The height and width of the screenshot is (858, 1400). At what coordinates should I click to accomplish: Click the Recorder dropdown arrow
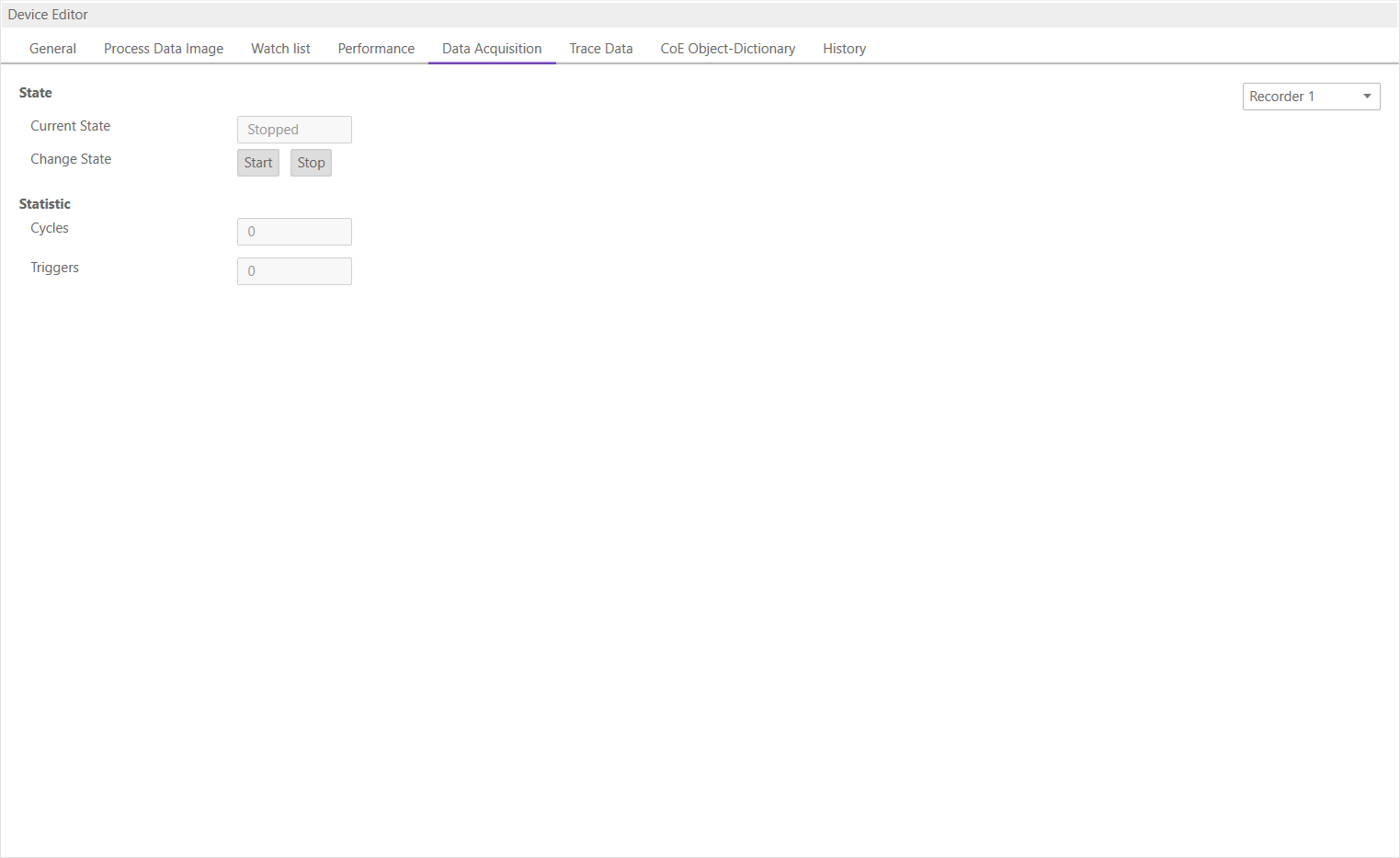[1367, 96]
